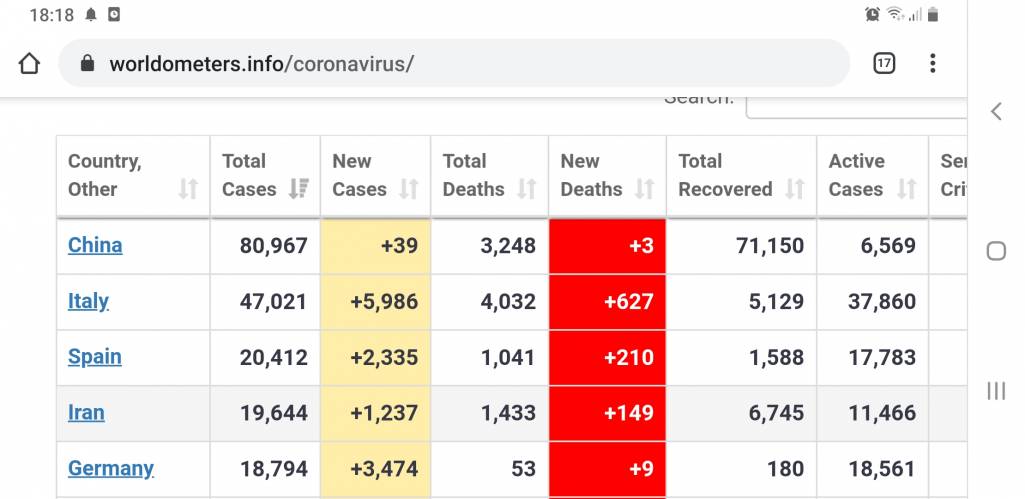Open recent apps with three-bar button
This screenshot has width=1025, height=499.
point(996,391)
